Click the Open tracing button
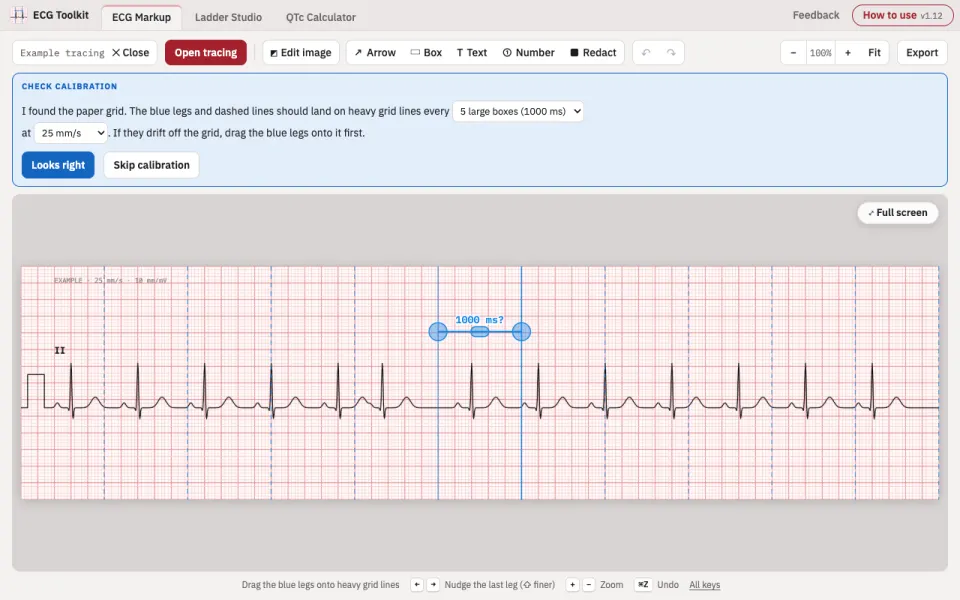The height and width of the screenshot is (600, 960). [x=206, y=53]
